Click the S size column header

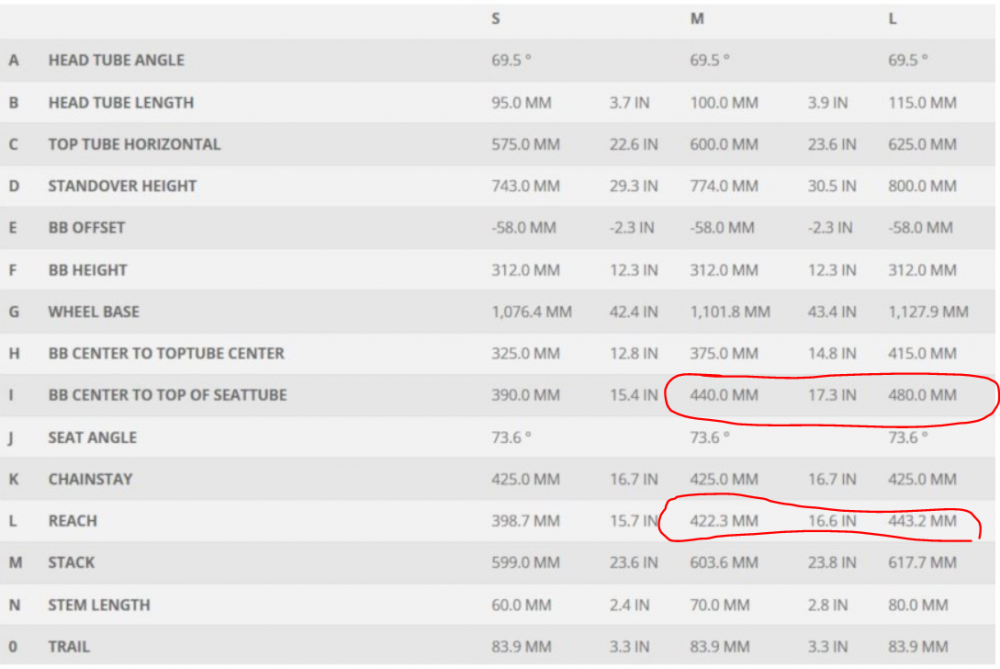pyautogui.click(x=496, y=19)
